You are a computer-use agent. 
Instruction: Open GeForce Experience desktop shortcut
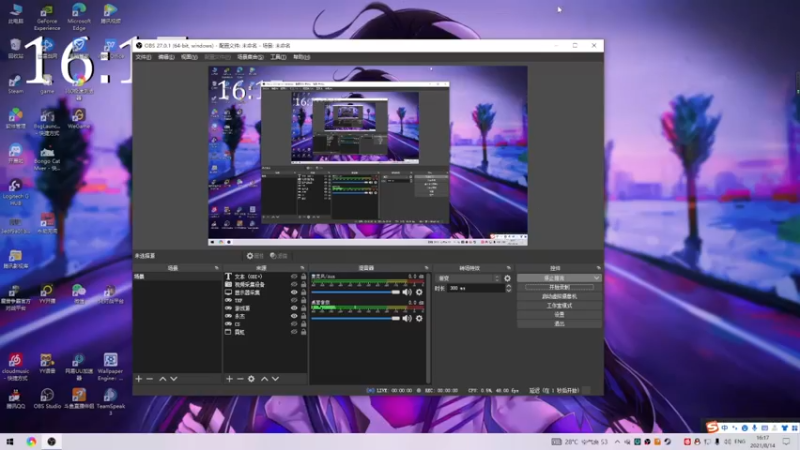point(47,18)
